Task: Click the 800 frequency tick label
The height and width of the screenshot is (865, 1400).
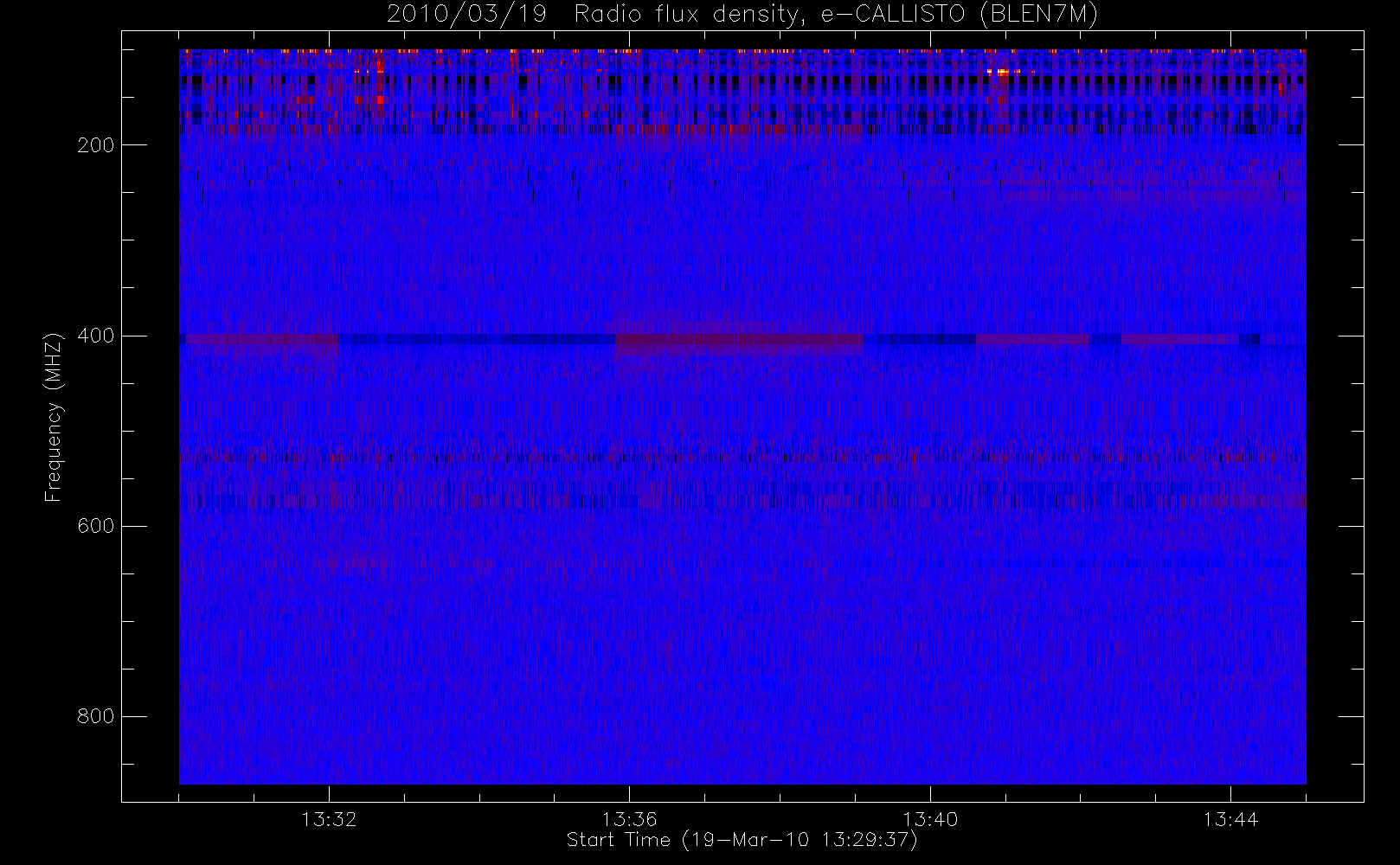Action: click(x=95, y=716)
